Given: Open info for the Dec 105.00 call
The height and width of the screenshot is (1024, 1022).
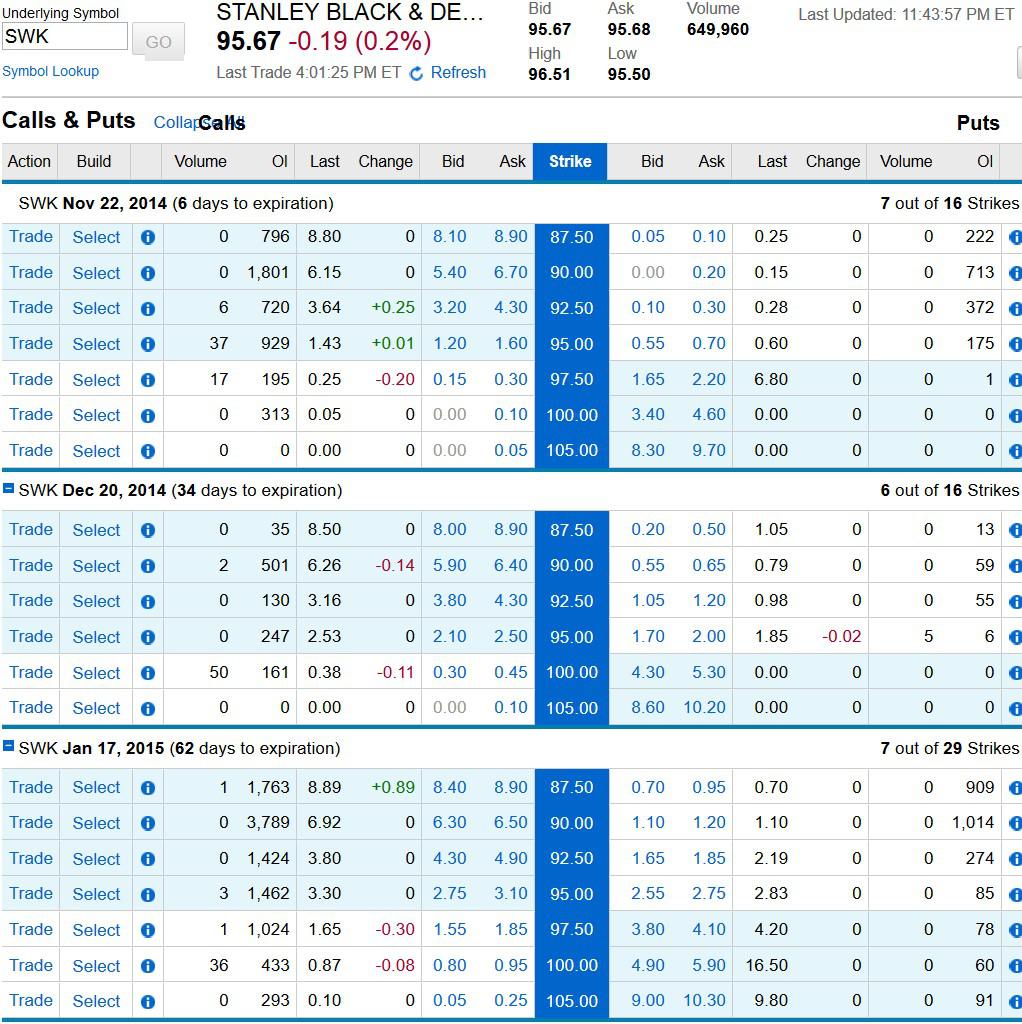Looking at the screenshot, I should point(146,707).
